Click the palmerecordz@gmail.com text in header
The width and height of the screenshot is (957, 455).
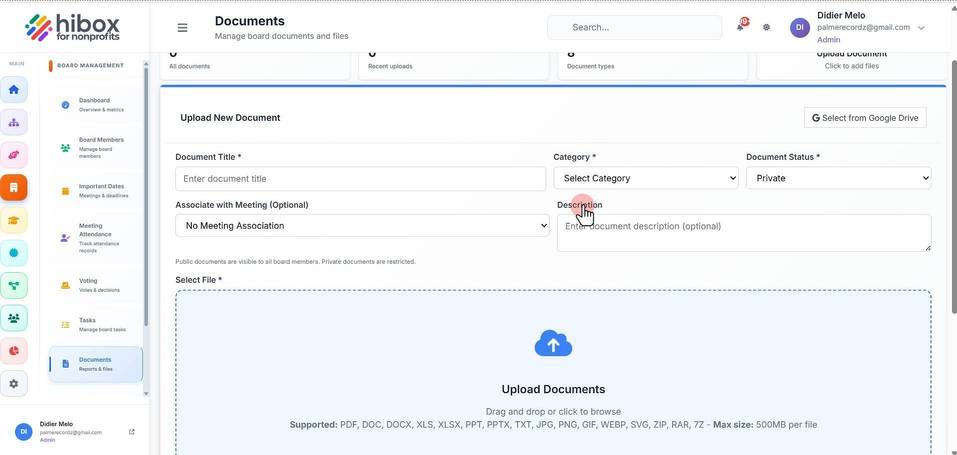pyautogui.click(x=863, y=27)
